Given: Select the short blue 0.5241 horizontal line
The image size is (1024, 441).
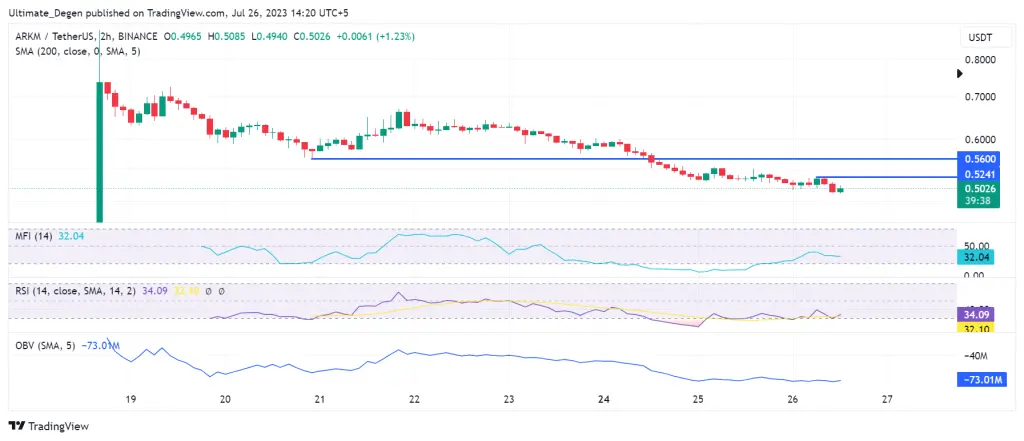Looking at the screenshot, I should tap(886, 177).
